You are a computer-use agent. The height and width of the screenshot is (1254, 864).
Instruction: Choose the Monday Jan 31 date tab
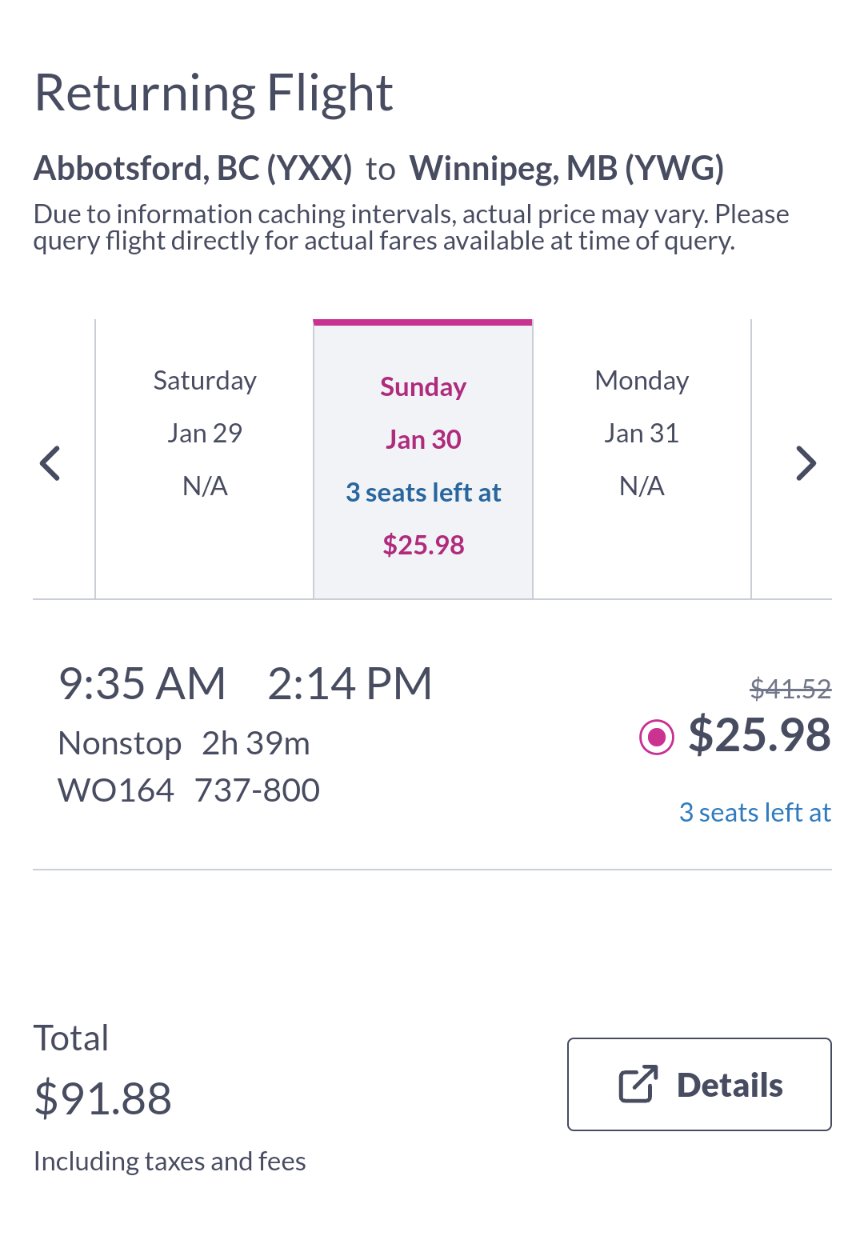pos(642,459)
